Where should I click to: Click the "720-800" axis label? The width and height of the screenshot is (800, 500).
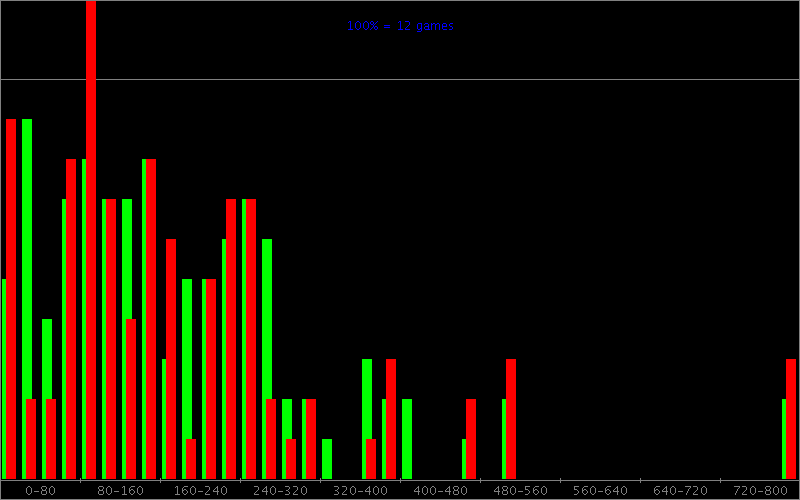coord(760,491)
